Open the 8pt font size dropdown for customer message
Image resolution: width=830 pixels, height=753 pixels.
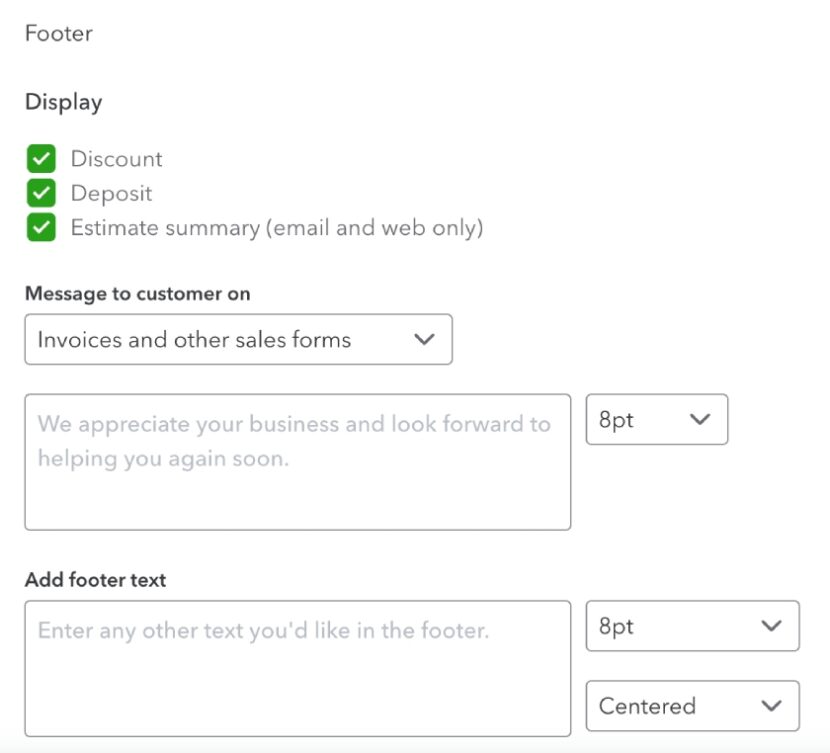(657, 420)
